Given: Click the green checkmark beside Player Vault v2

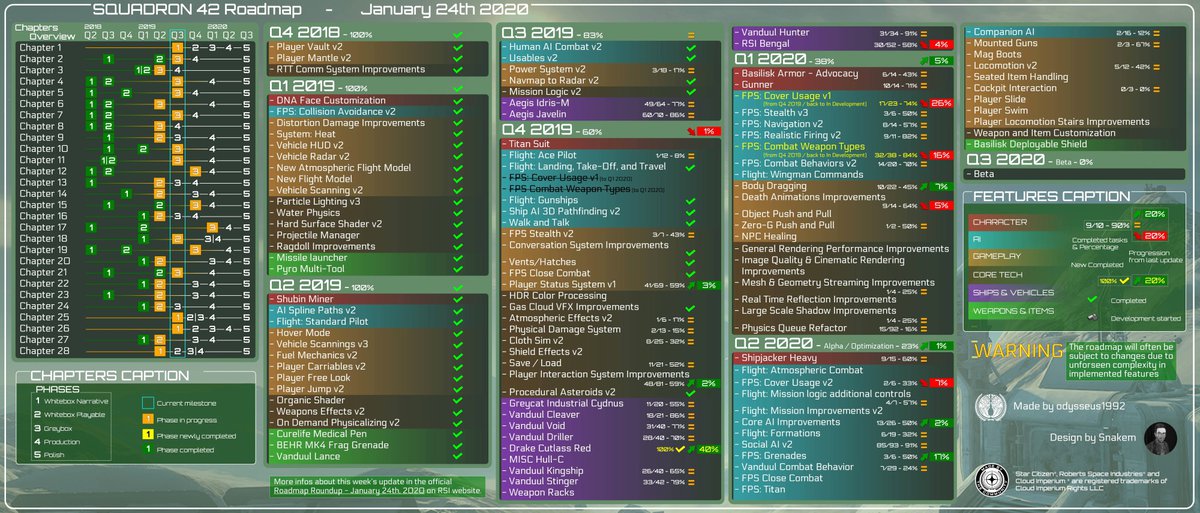Looking at the screenshot, I should tap(458, 47).
